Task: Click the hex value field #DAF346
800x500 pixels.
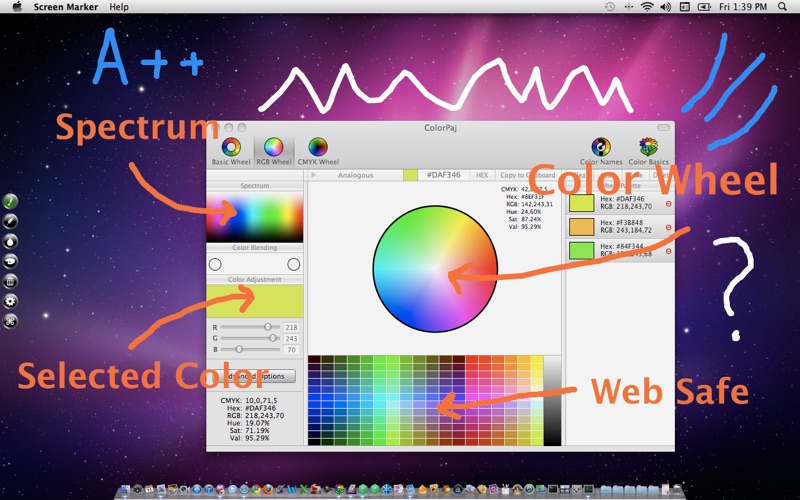Action: (x=443, y=175)
